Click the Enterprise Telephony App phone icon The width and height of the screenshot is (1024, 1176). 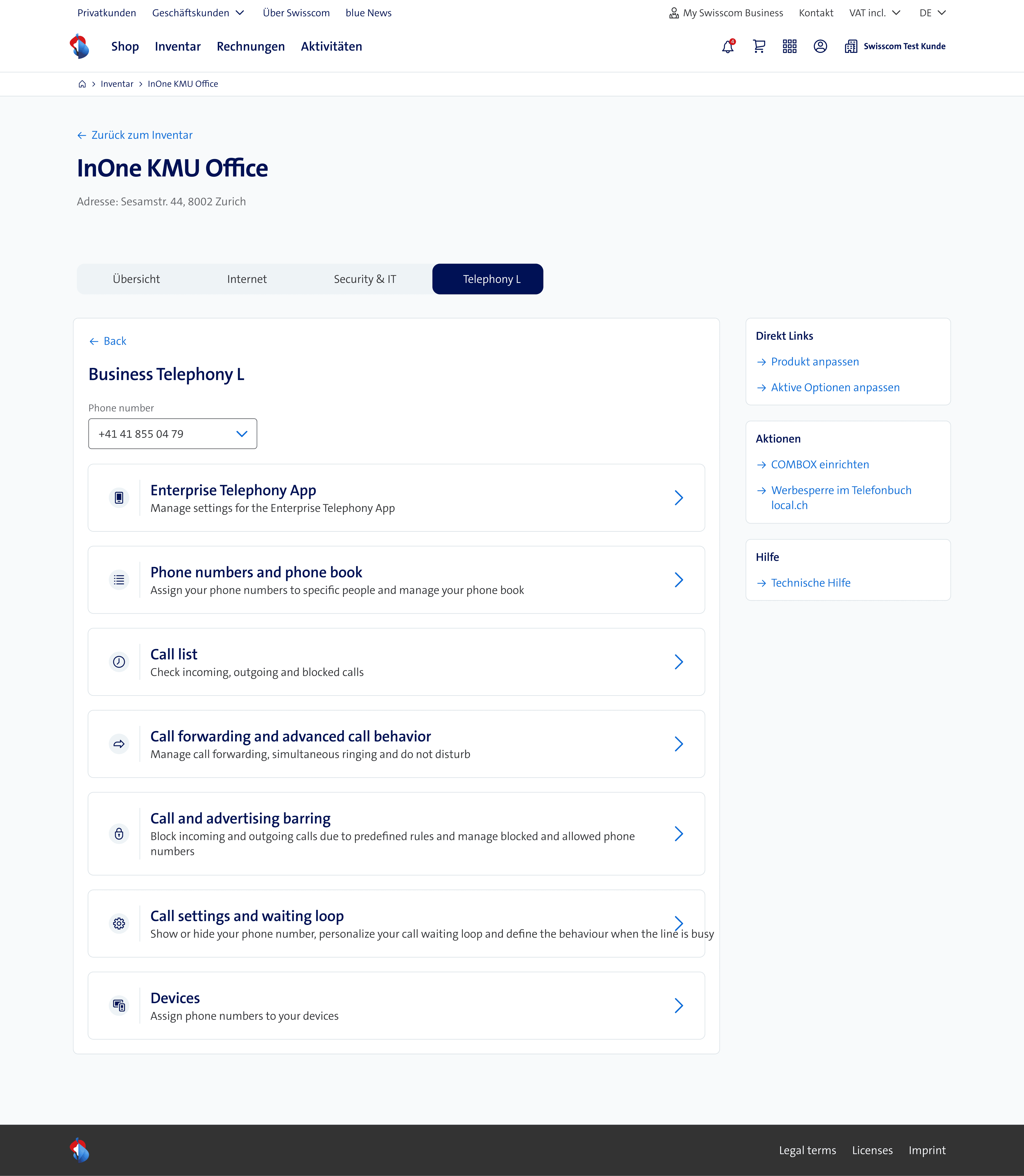tap(119, 498)
